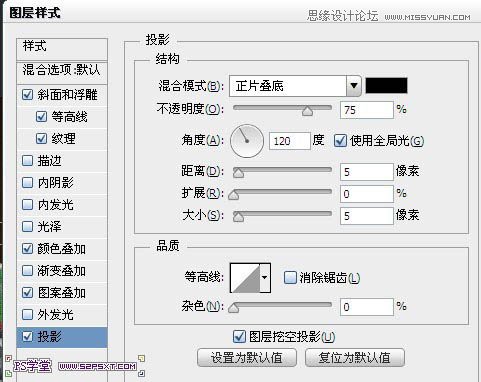Open 描边 settings label
The height and width of the screenshot is (382, 481).
(x=49, y=161)
